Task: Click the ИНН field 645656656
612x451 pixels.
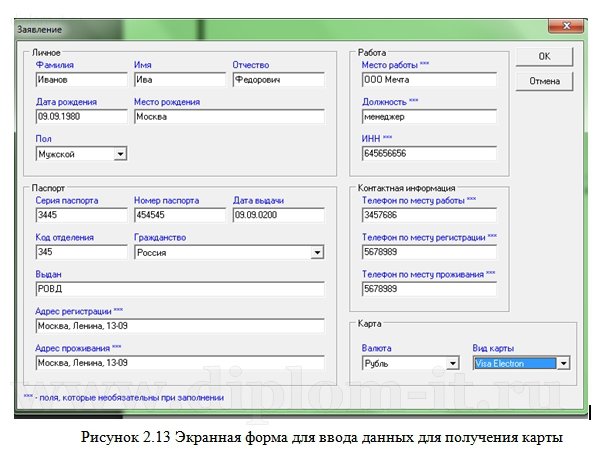Action: click(429, 153)
